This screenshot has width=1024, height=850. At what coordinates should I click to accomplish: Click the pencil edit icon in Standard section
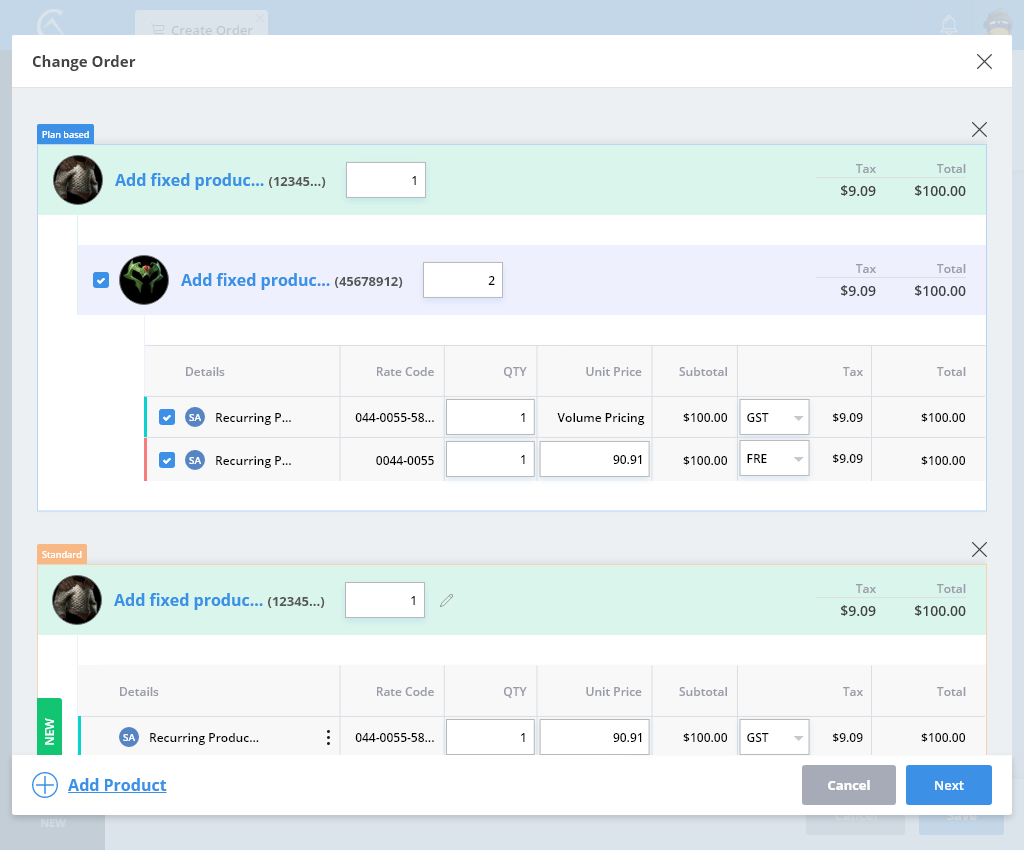tap(447, 600)
